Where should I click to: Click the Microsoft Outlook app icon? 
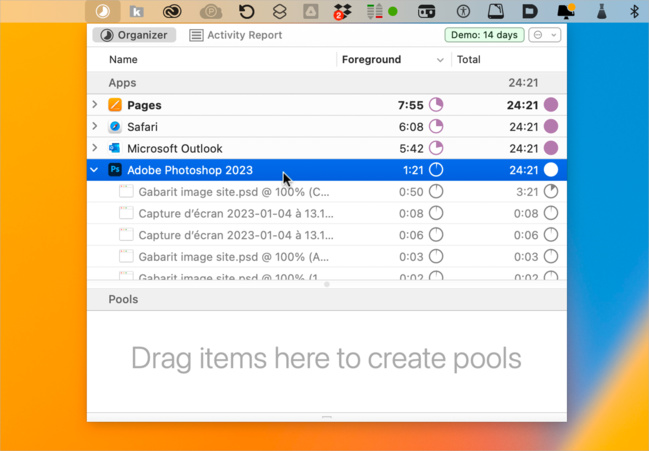tap(115, 148)
